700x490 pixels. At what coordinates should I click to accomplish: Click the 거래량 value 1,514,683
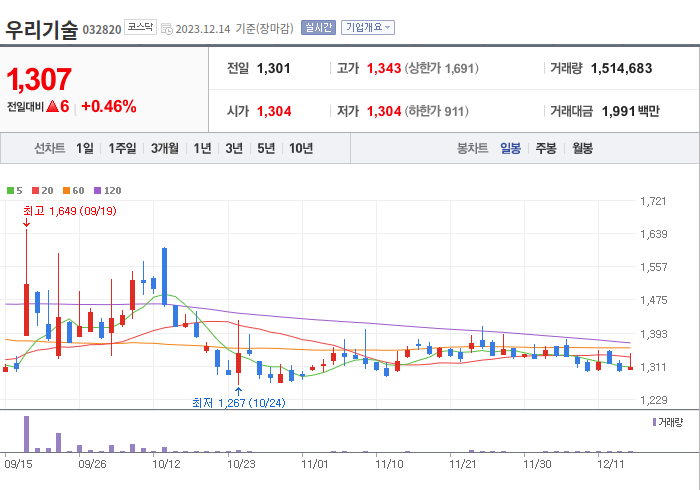pos(621,68)
